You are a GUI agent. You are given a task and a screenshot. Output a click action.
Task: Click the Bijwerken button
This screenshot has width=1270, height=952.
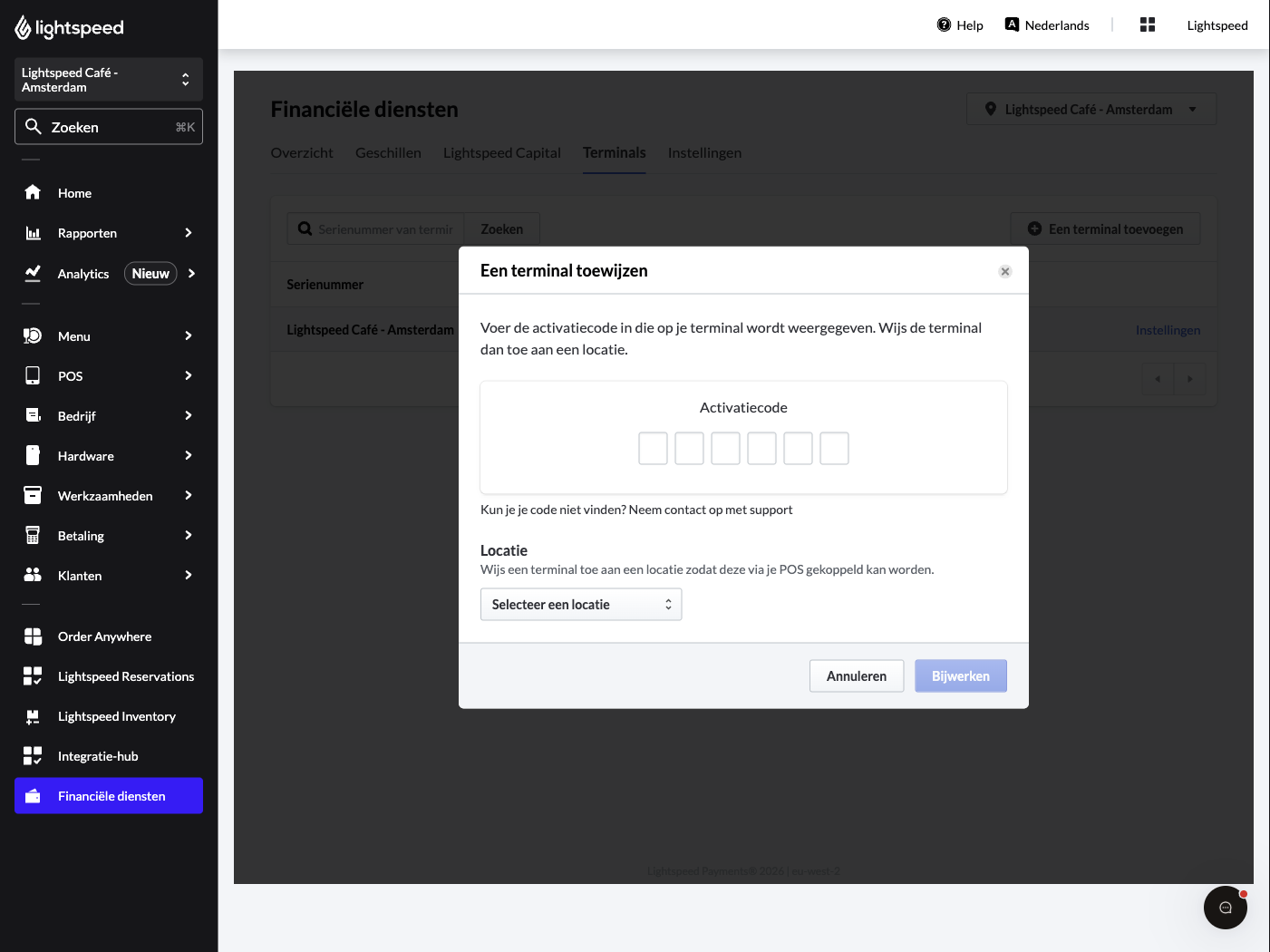[961, 676]
